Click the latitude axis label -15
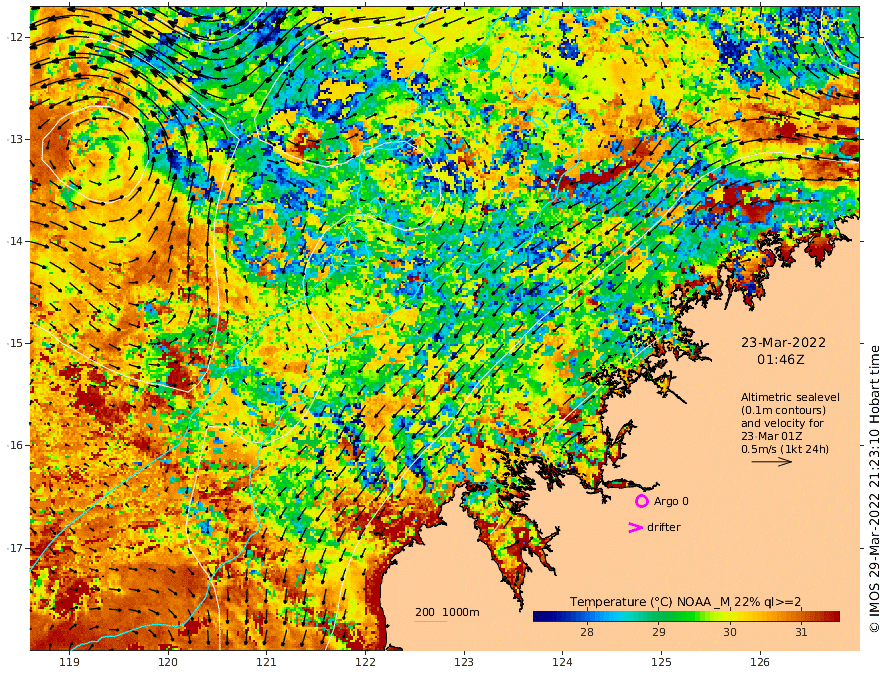This screenshot has width=880, height=680. coord(15,343)
